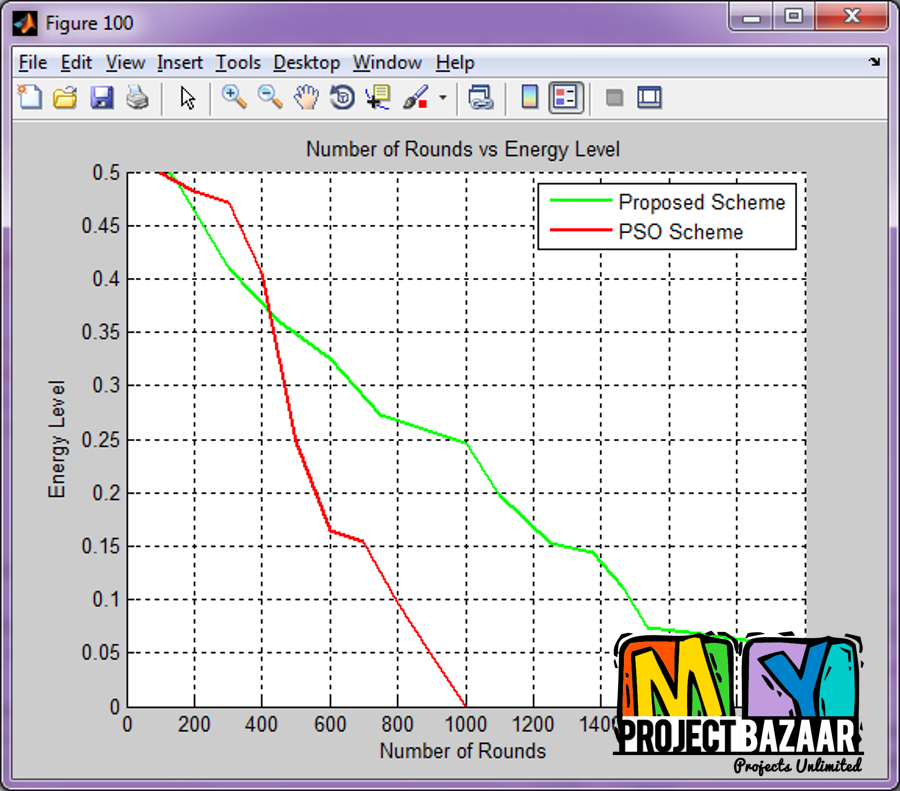Screen dimensions: 900x791
Task: Click the green Proposed Scheme legend line
Action: pos(580,202)
